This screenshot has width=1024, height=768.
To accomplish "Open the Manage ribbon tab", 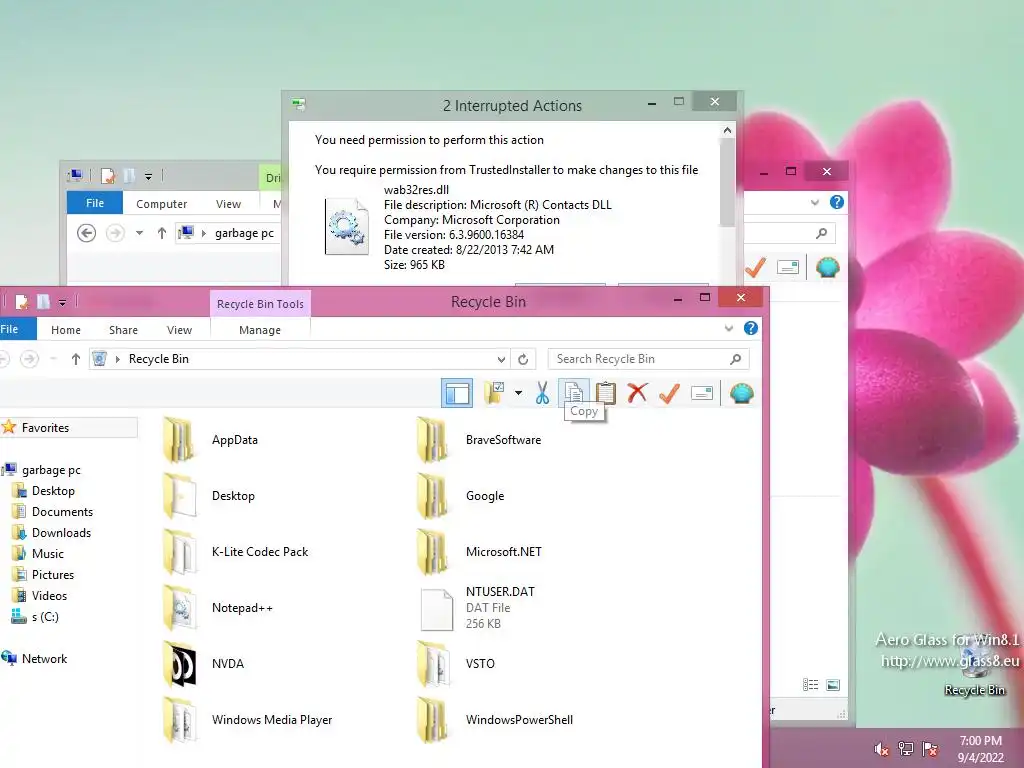I will coord(260,330).
